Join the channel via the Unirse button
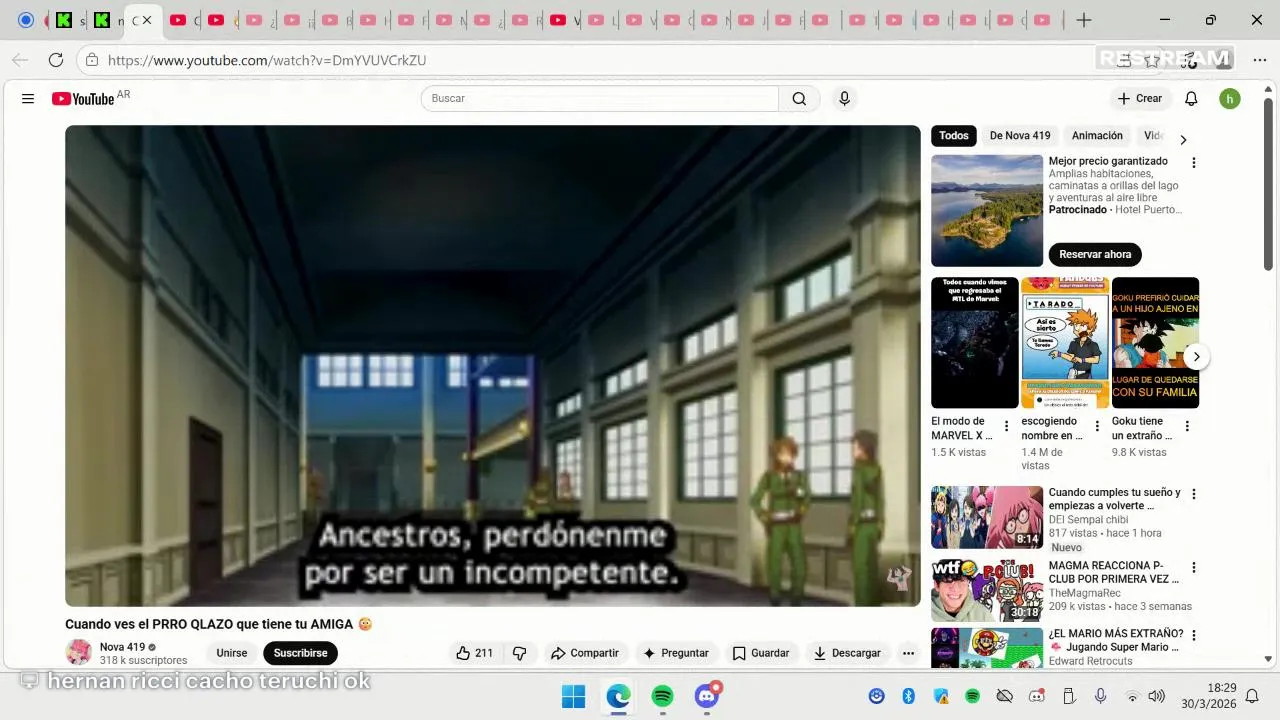The image size is (1280, 720). coord(232,653)
